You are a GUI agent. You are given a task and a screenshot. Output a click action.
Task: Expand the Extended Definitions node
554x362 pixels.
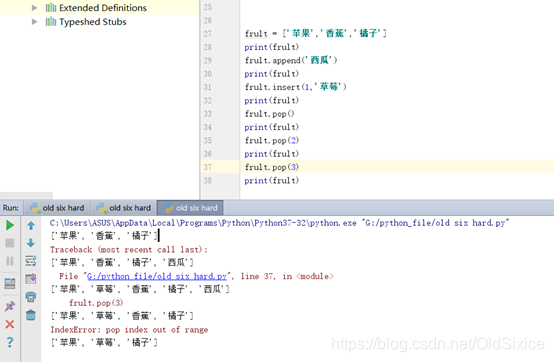point(34,8)
